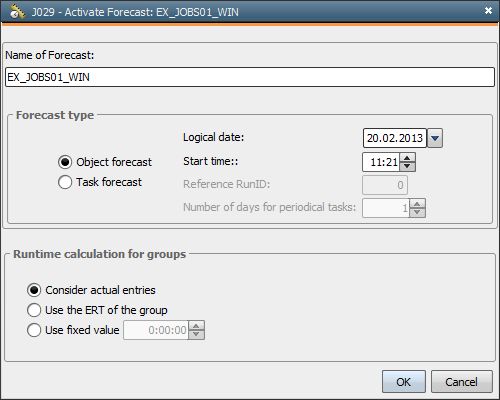Decrease Start time with down arrow
Image resolution: width=500 pixels, height=400 pixels.
pos(407,166)
